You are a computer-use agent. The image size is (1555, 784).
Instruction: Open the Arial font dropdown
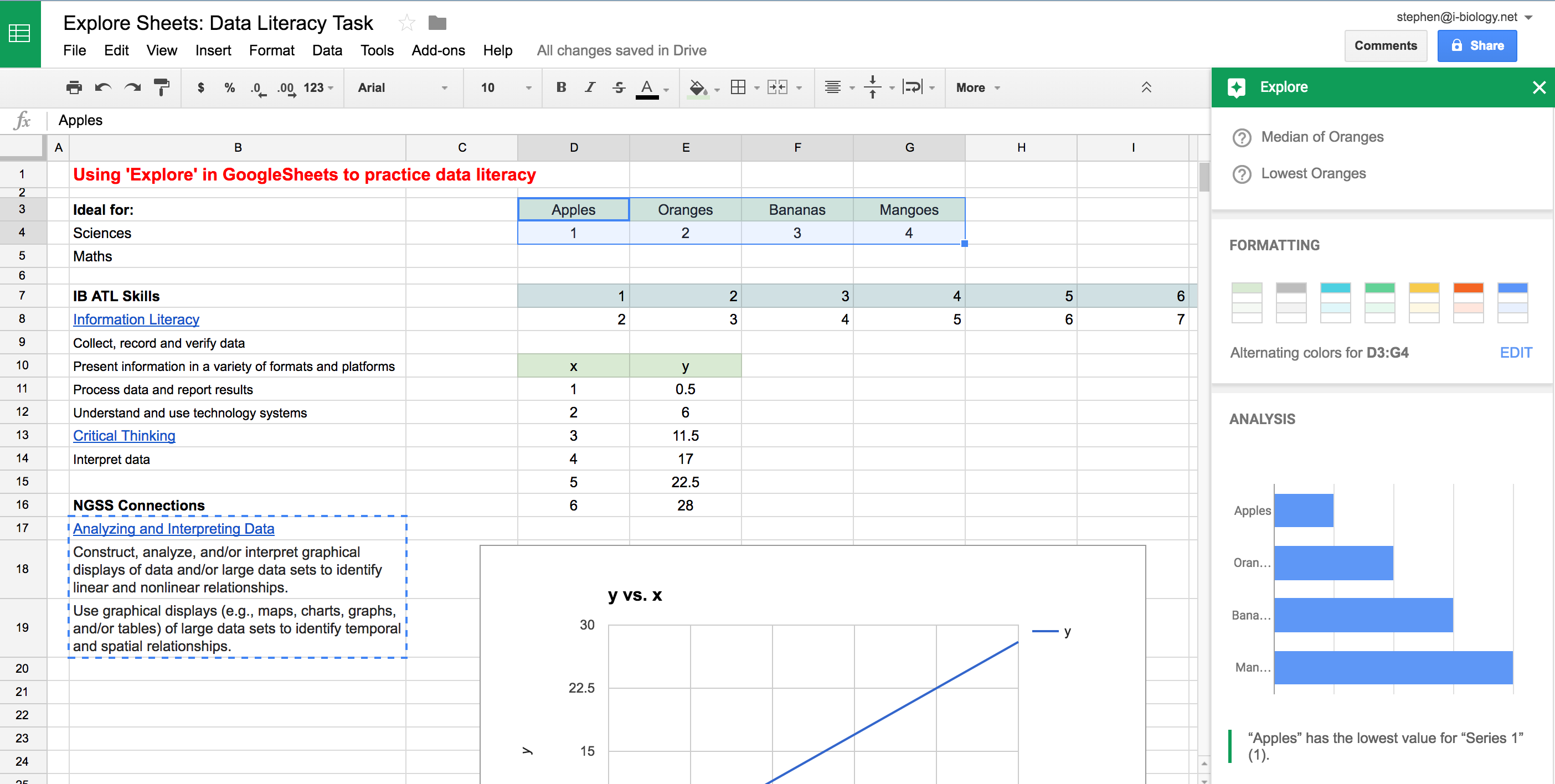coord(403,87)
